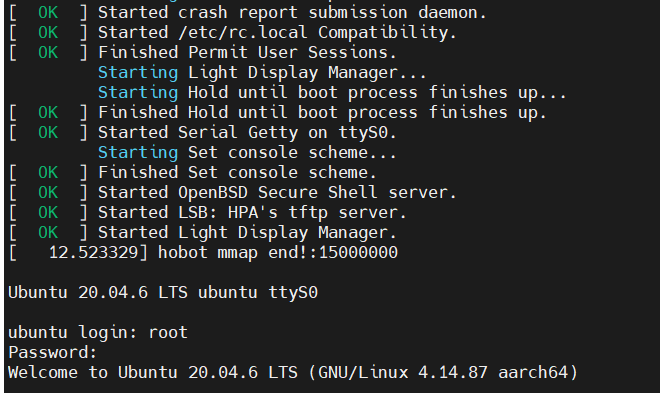Click the 'ubuntu login: root' line
This screenshot has height=393, width=660.
point(98,332)
